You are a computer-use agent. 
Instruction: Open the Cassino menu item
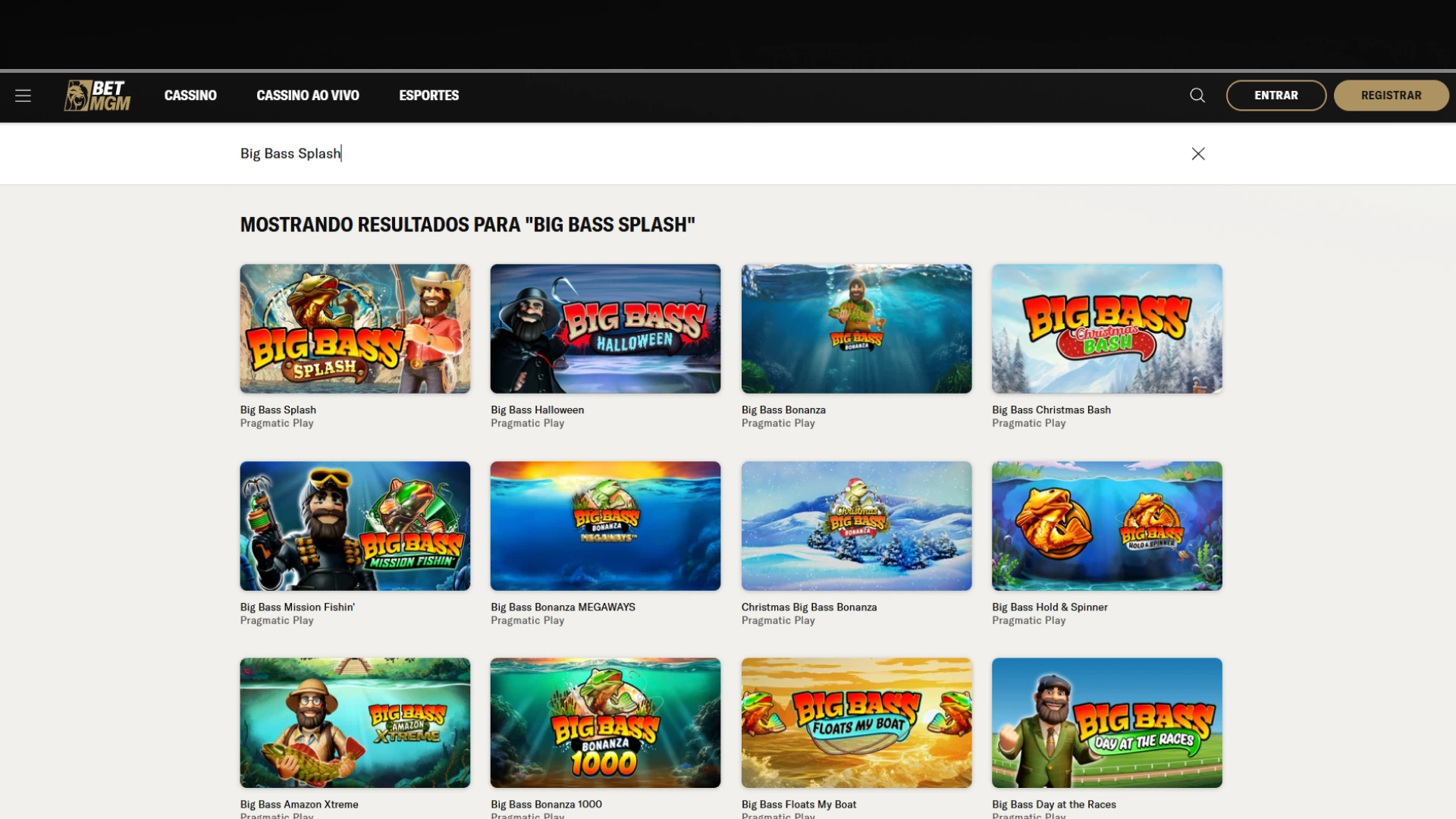pos(190,96)
